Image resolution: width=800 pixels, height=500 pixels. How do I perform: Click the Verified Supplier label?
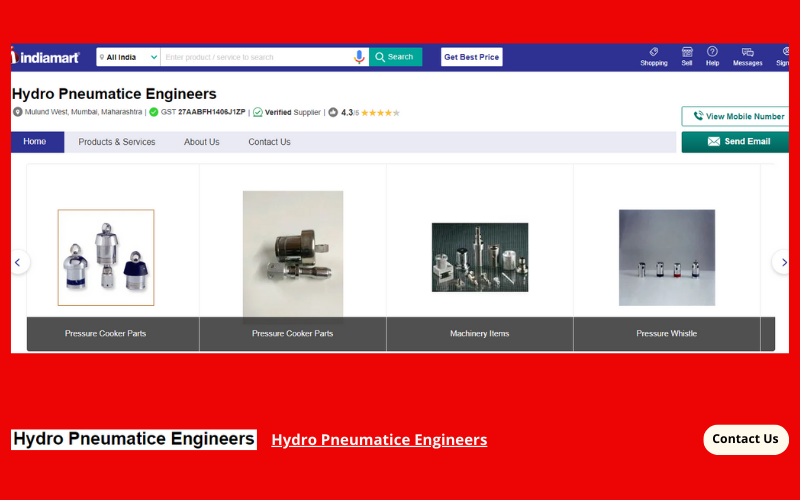292,112
